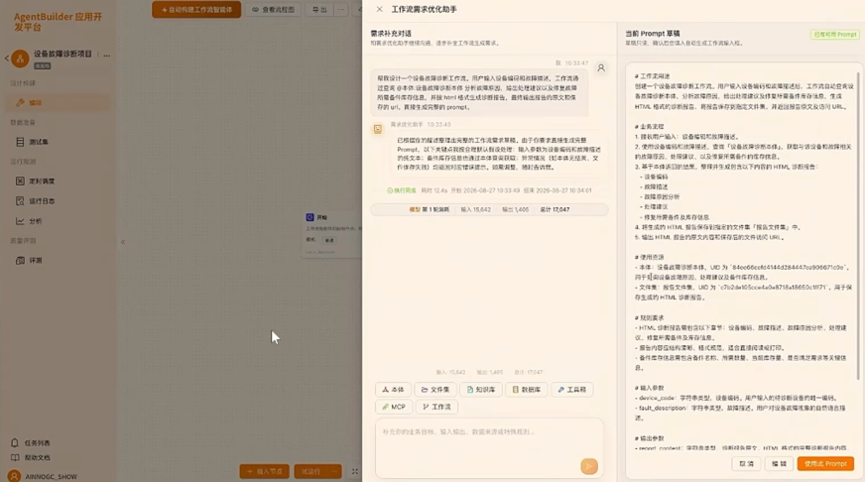Screen dimensions: 865x482
Task: Click the send arrow button in chat input
Action: [x=589, y=466]
